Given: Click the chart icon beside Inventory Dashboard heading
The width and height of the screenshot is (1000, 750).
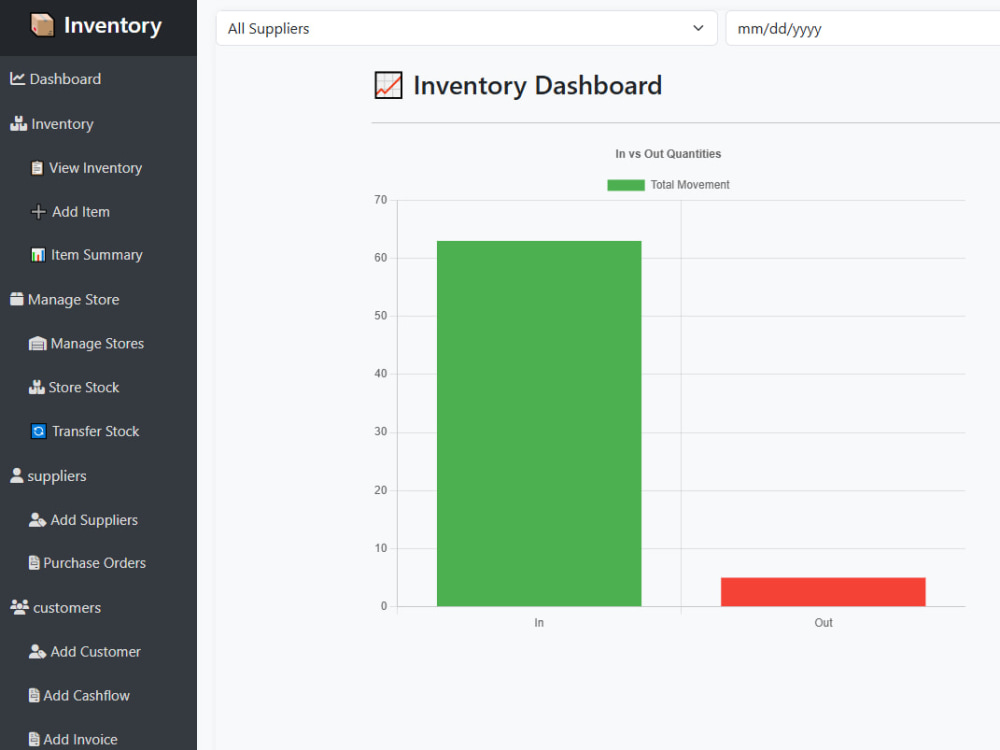Looking at the screenshot, I should (x=388, y=85).
